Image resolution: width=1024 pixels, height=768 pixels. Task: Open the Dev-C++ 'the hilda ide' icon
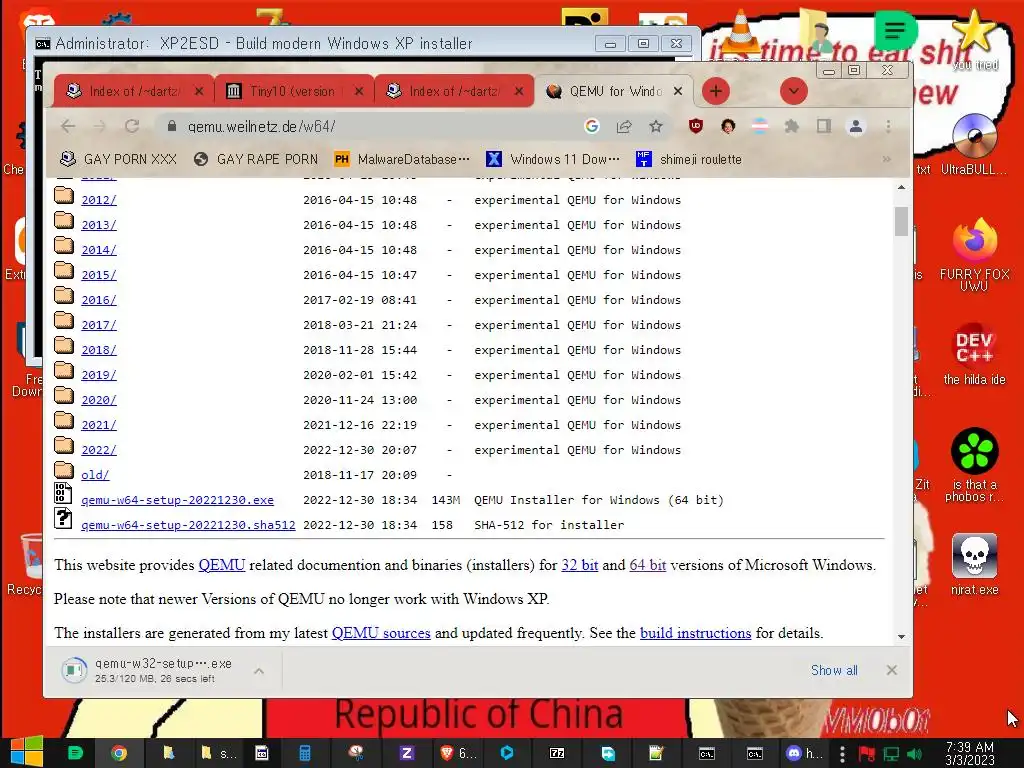[974, 354]
